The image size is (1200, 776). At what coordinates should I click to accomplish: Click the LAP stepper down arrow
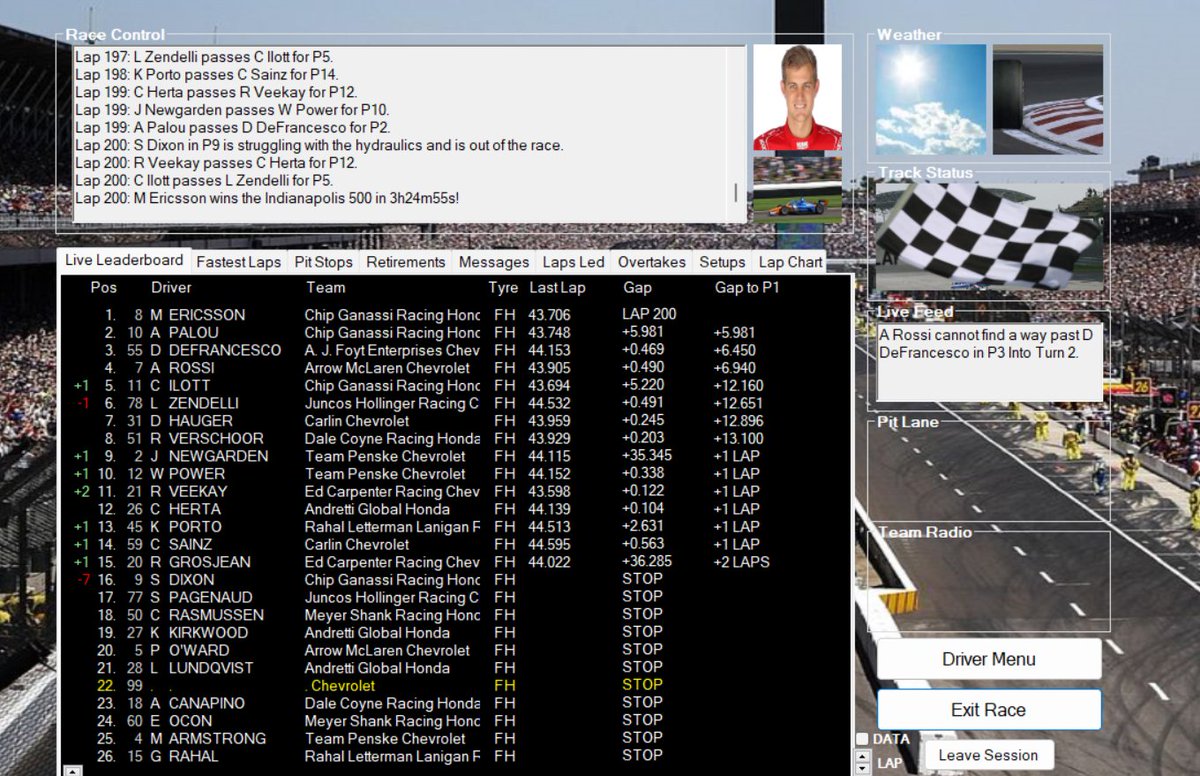[864, 769]
